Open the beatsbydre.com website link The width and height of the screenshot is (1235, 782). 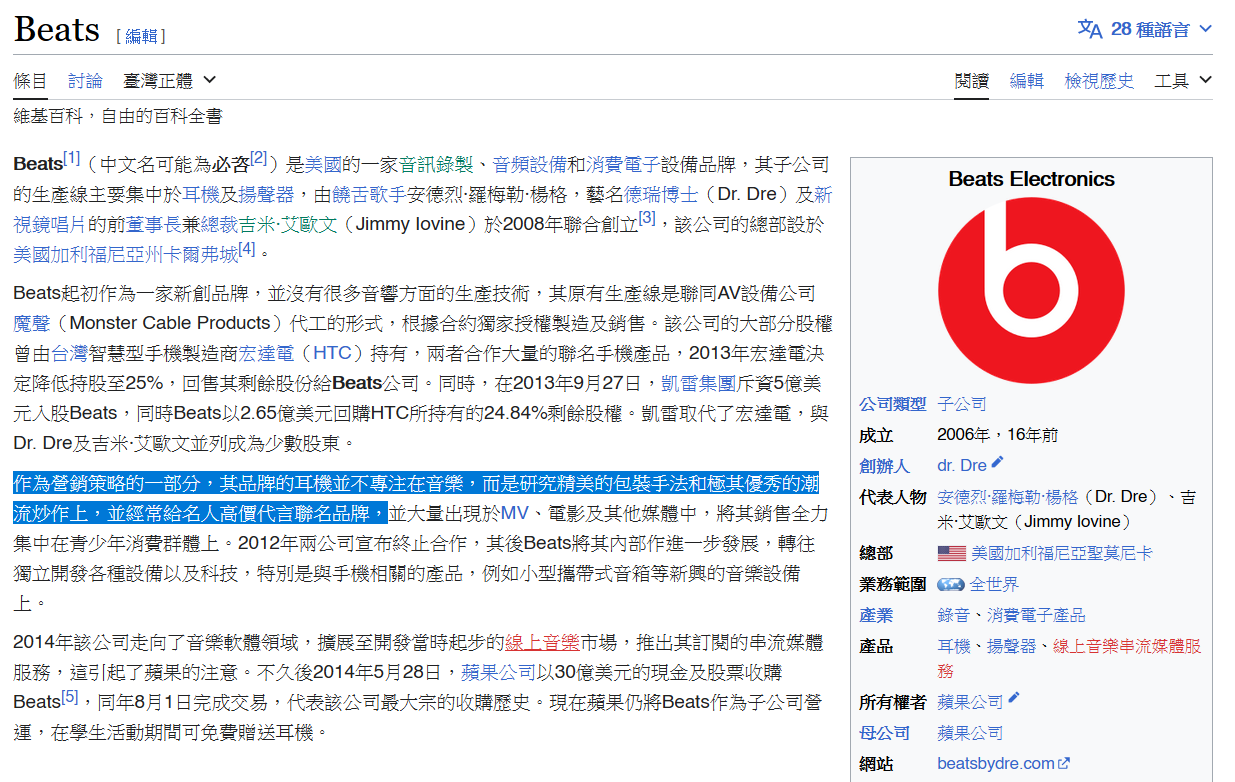pyautogui.click(x=995, y=764)
